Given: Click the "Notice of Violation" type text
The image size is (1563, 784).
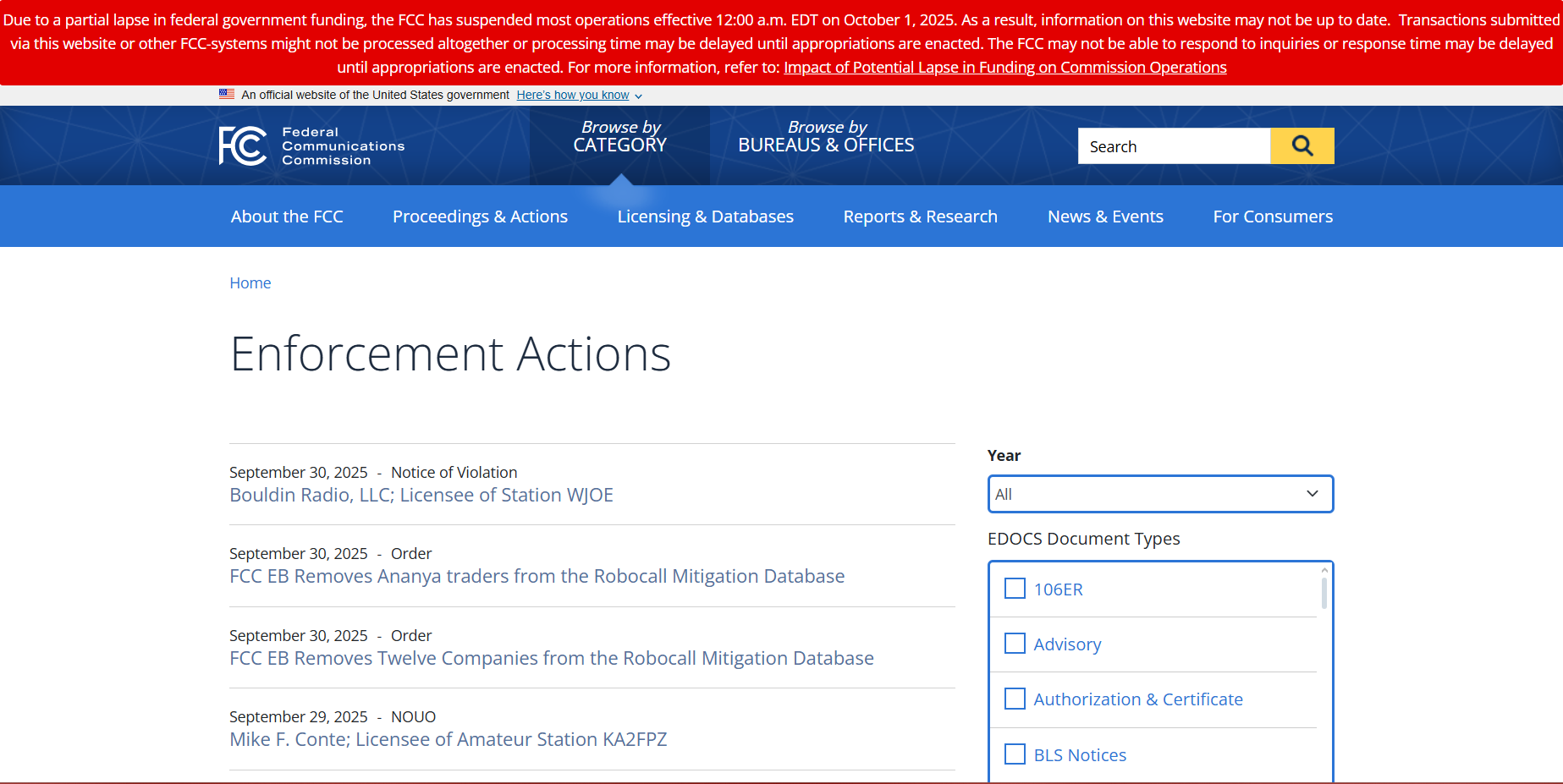Looking at the screenshot, I should 454,473.
